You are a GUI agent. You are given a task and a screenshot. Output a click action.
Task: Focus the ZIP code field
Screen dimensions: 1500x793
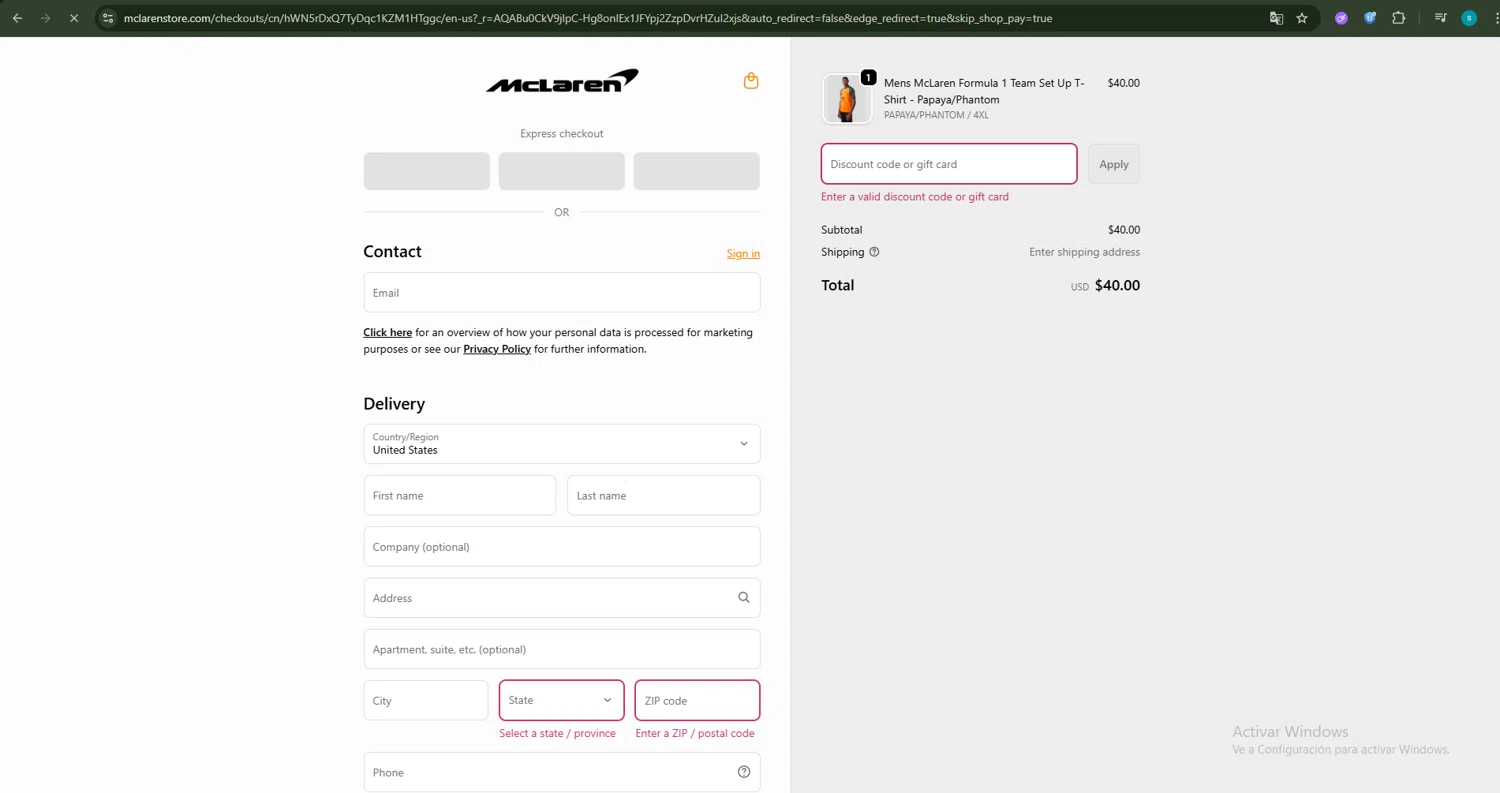(x=697, y=700)
